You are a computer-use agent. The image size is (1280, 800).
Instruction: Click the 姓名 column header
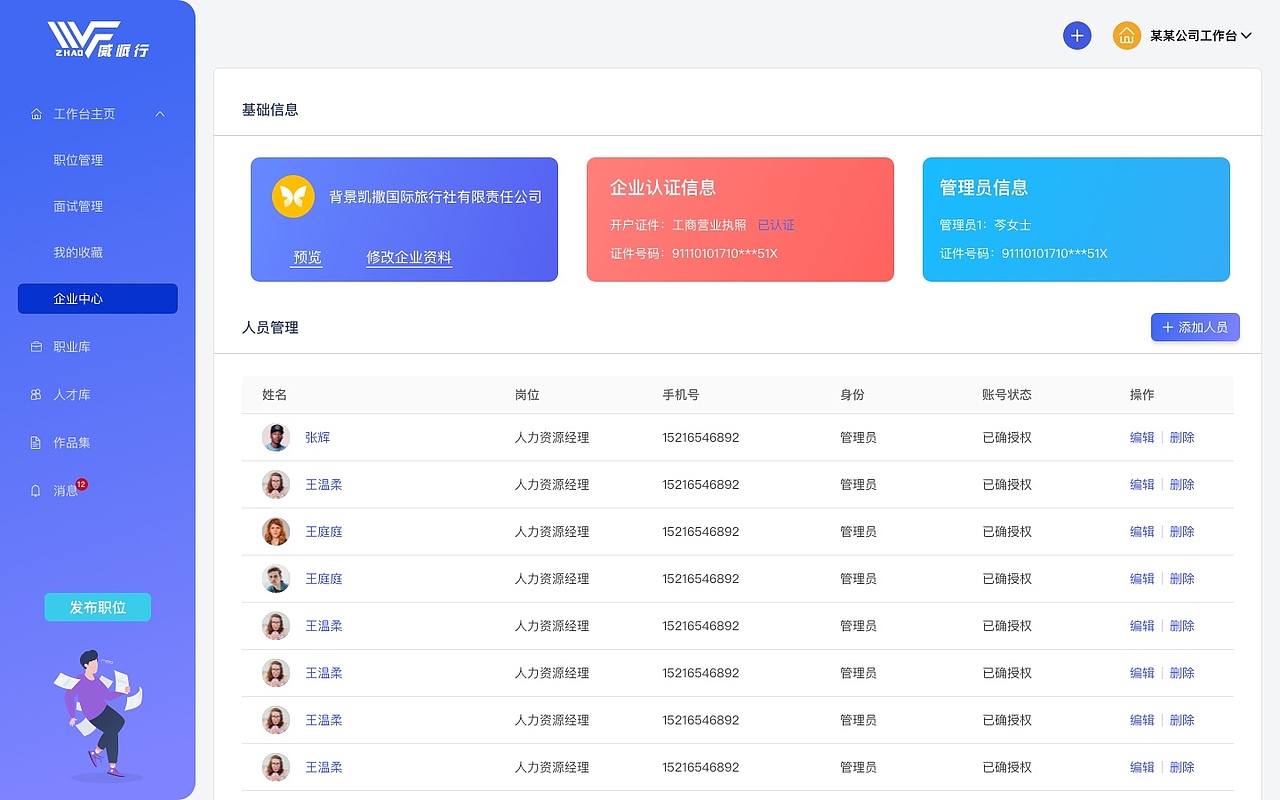(275, 395)
